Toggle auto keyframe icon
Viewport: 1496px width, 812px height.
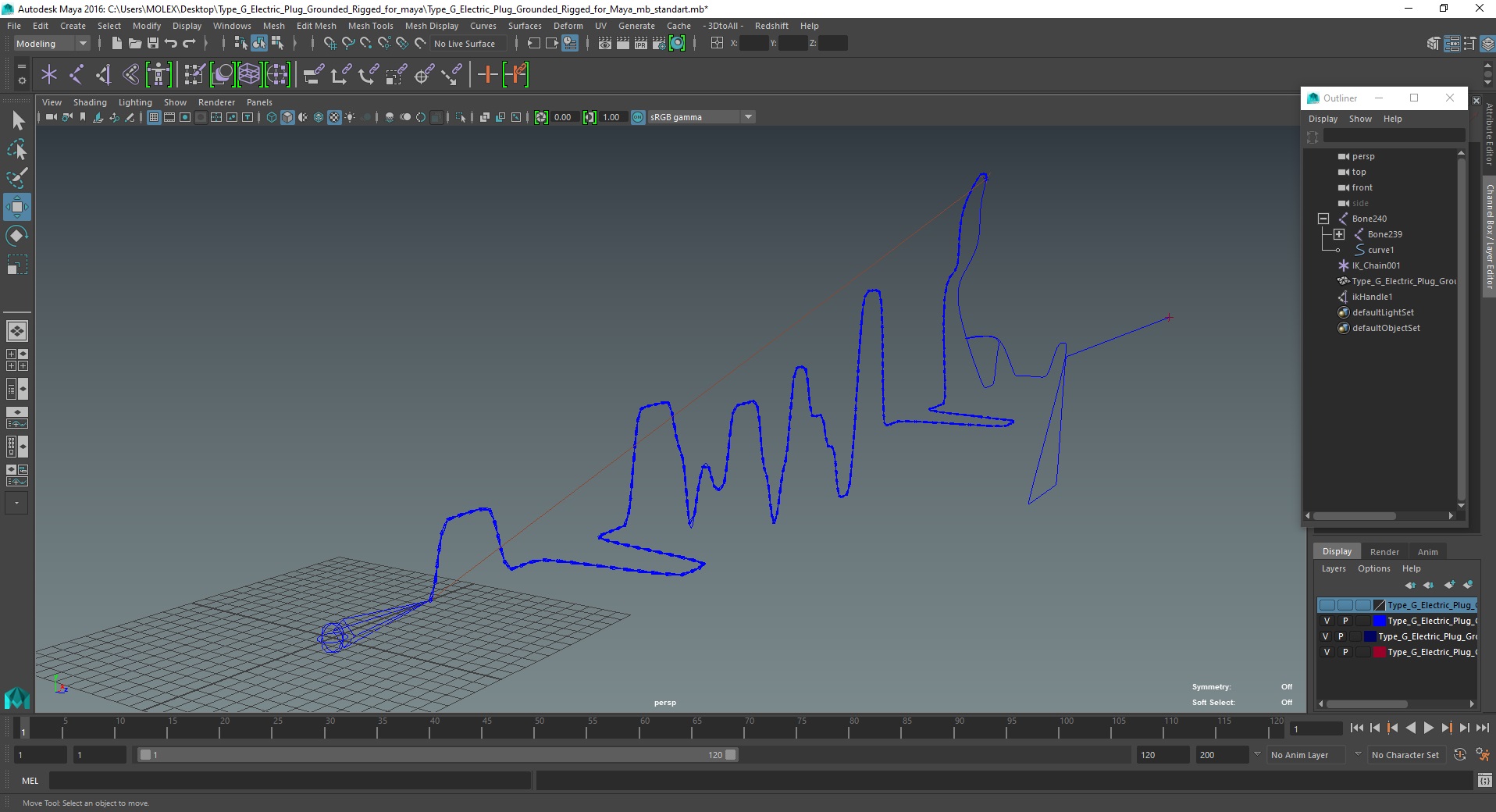tap(1459, 755)
